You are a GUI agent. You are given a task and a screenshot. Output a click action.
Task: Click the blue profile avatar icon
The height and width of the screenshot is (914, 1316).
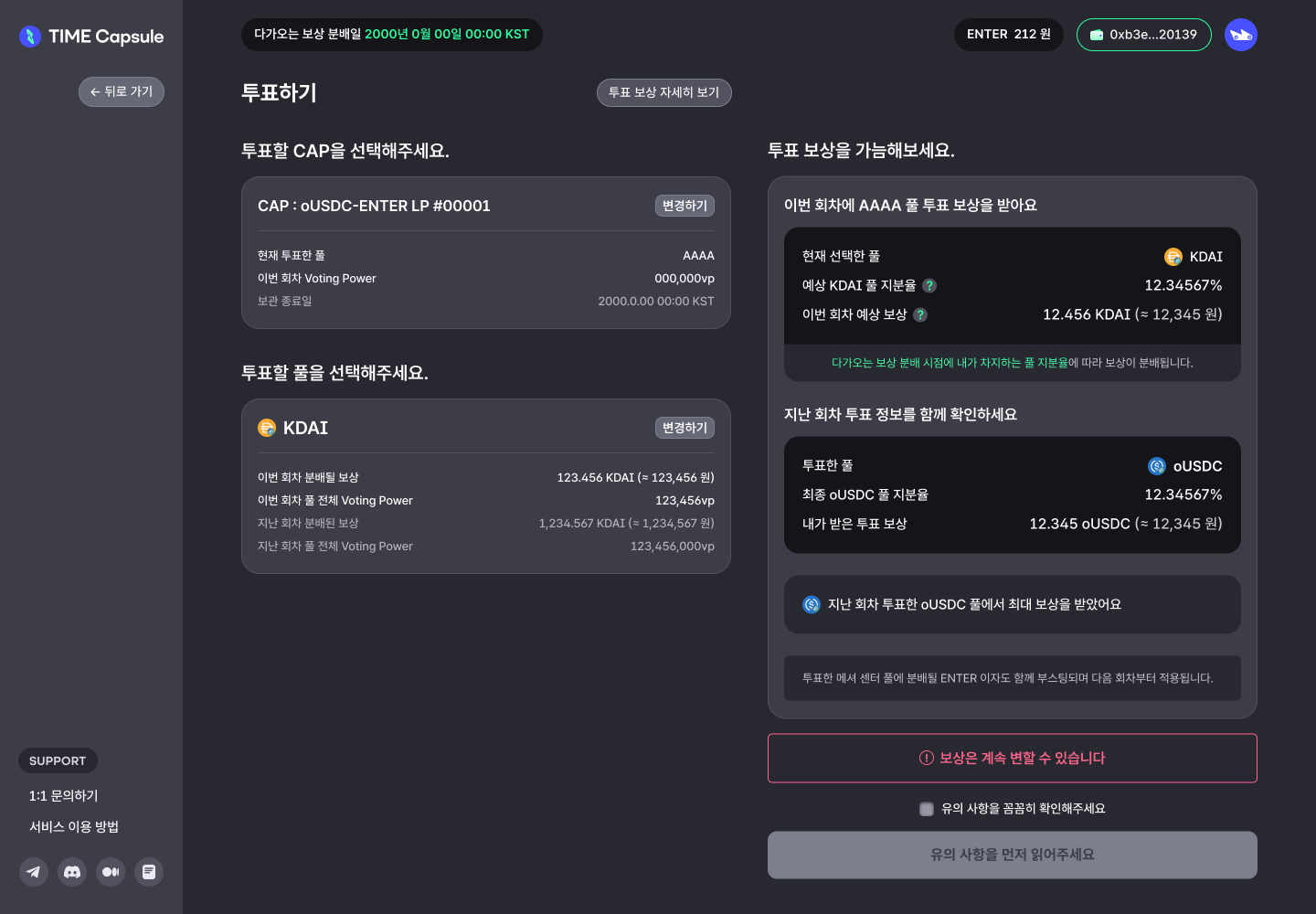tap(1241, 35)
